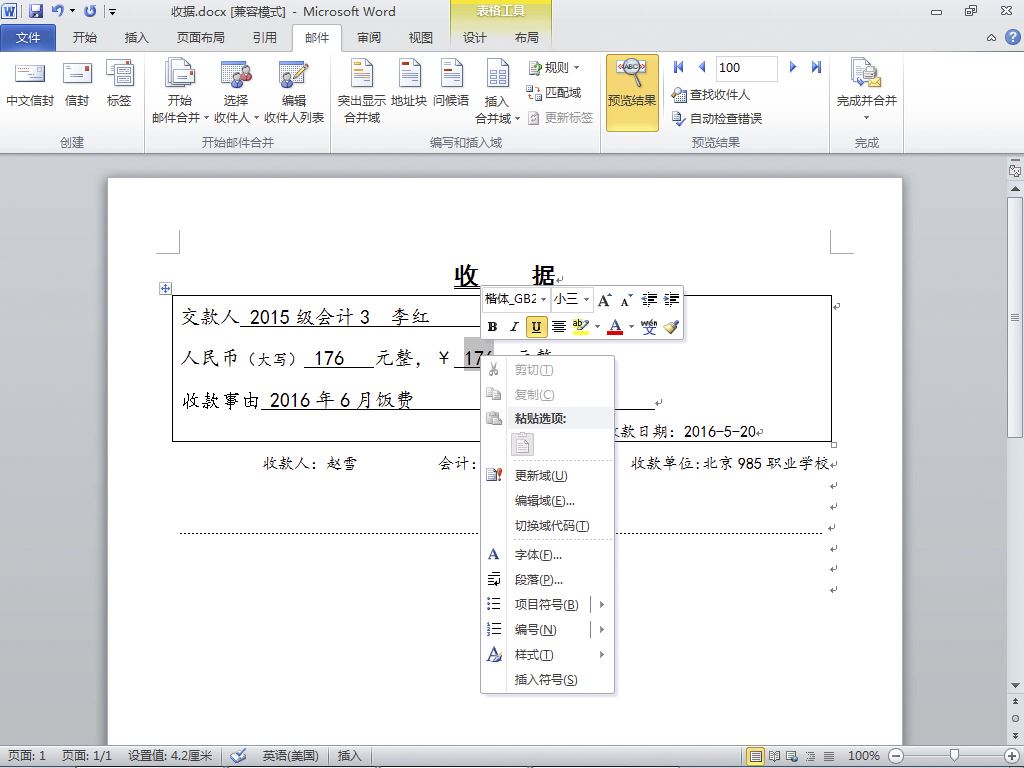This screenshot has width=1024, height=768.
Task: Click Edit Recipient List (编辑收件人列表)
Action: point(294,91)
